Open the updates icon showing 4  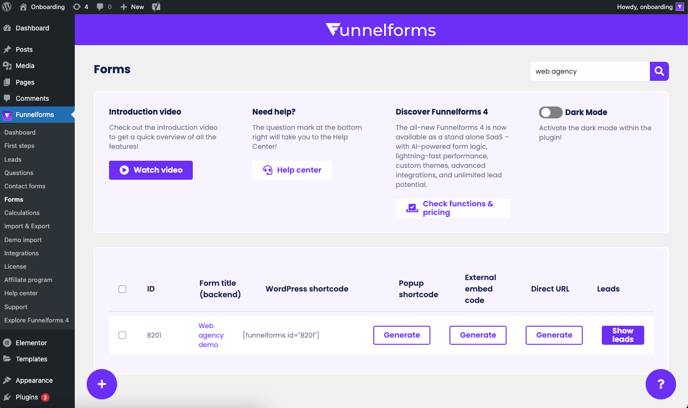(80, 7)
